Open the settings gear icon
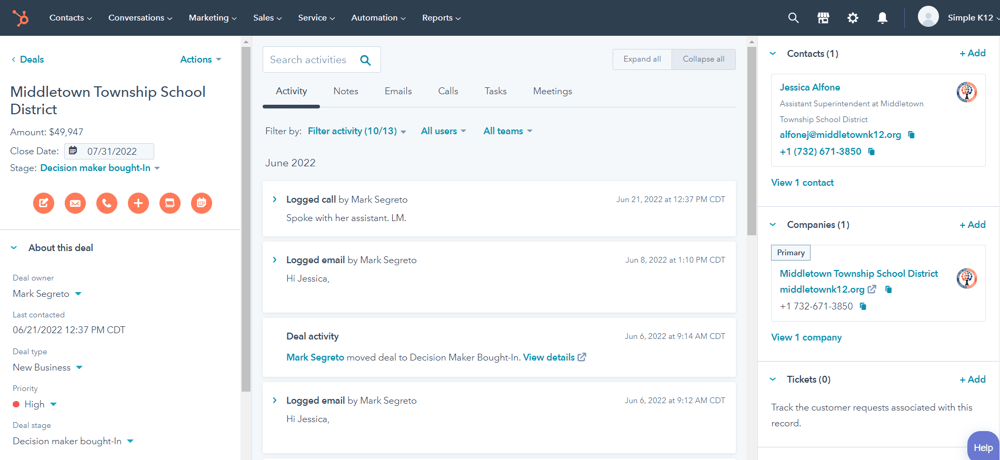Viewport: 1000px width, 460px height. [852, 18]
